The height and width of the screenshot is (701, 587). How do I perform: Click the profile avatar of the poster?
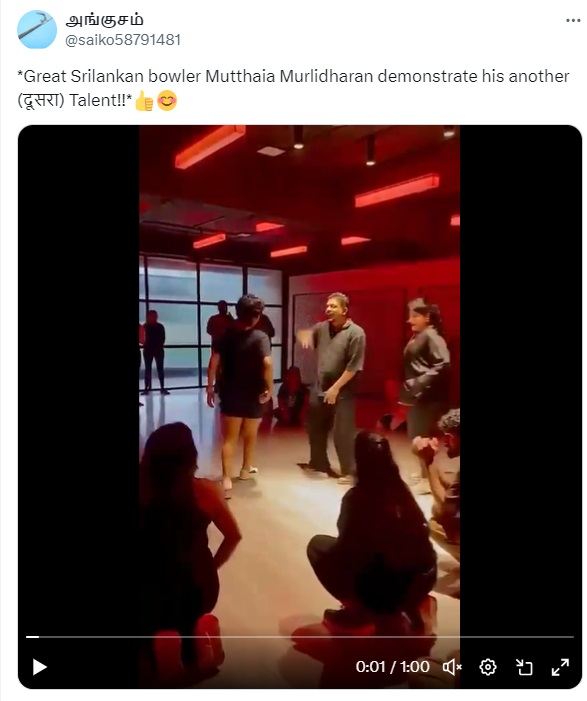pos(37,30)
